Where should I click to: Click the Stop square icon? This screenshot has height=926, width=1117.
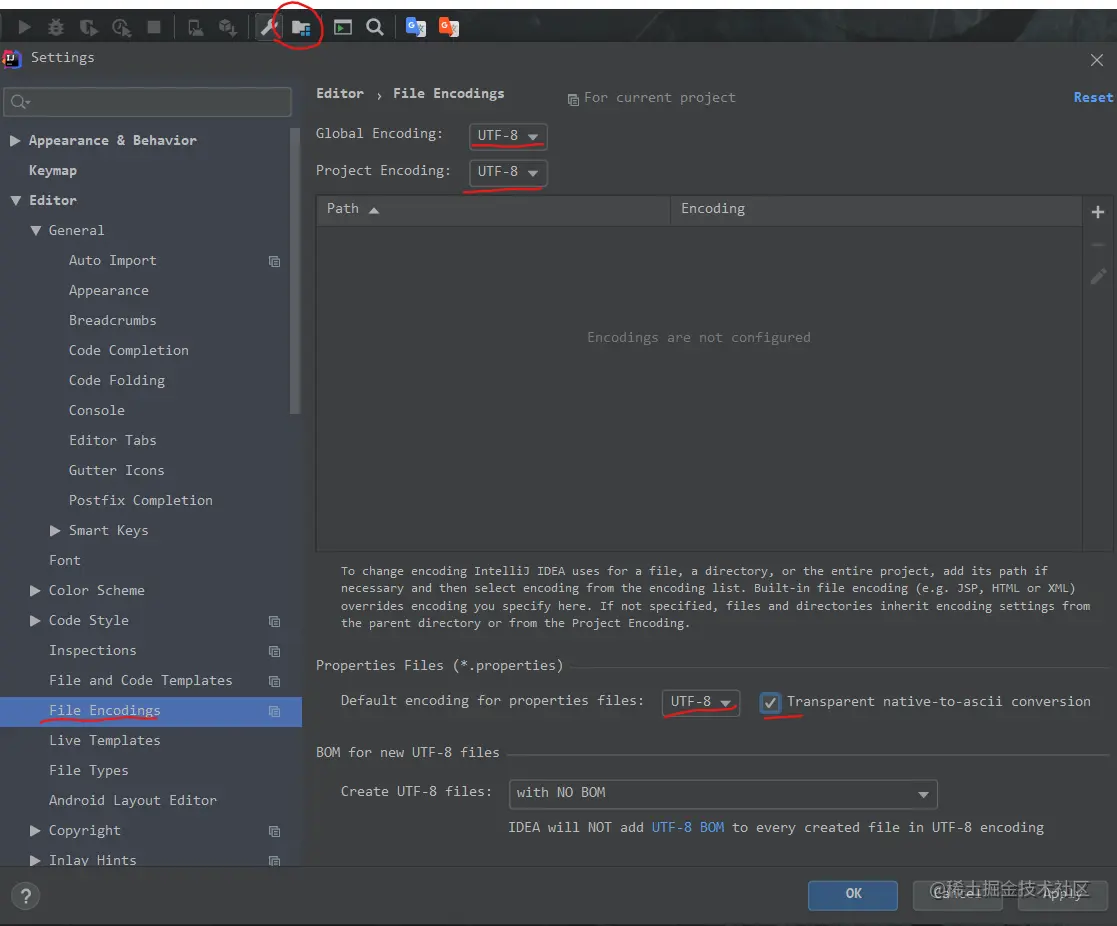pos(154,27)
